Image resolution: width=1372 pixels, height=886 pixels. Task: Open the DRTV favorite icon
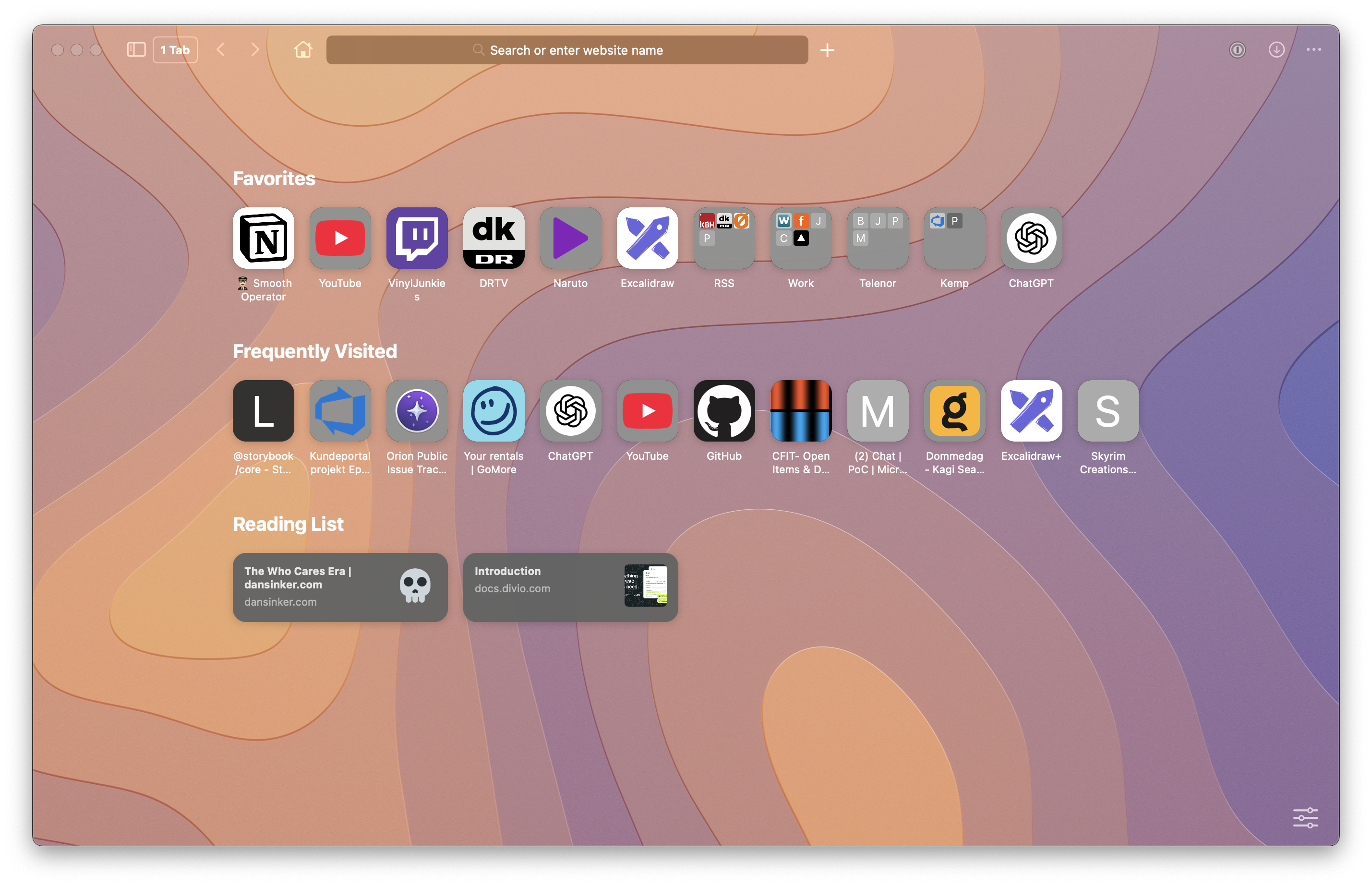(x=493, y=238)
